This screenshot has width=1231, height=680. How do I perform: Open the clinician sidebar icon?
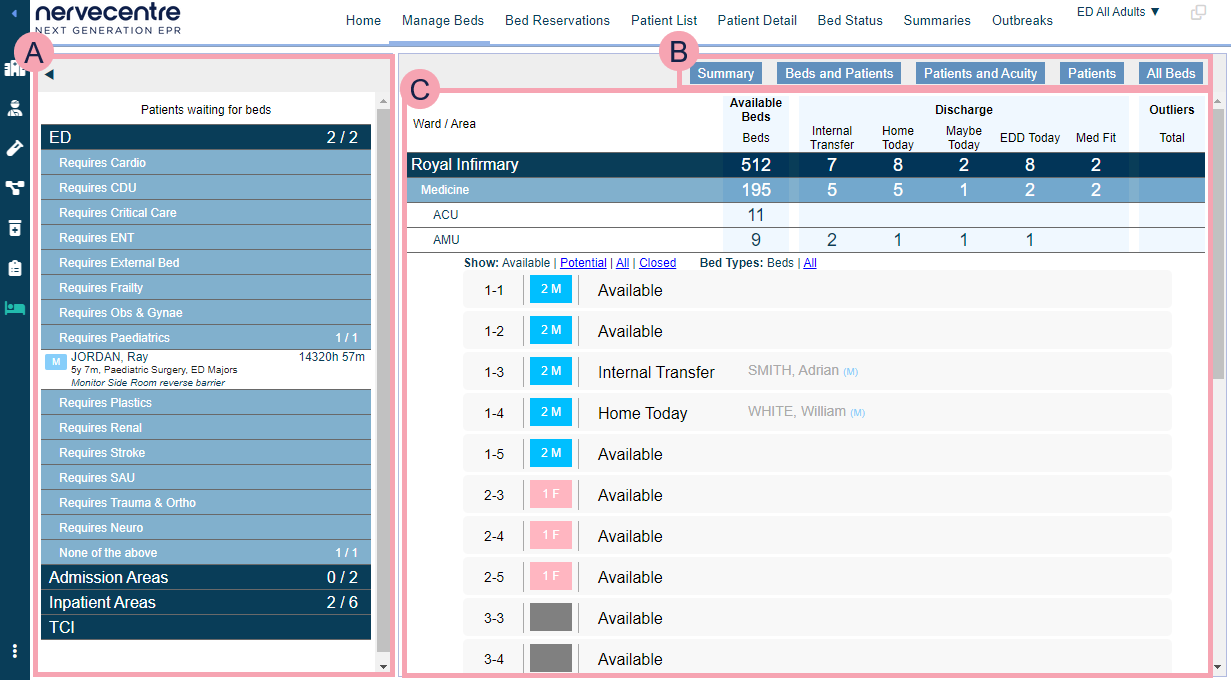[14, 108]
